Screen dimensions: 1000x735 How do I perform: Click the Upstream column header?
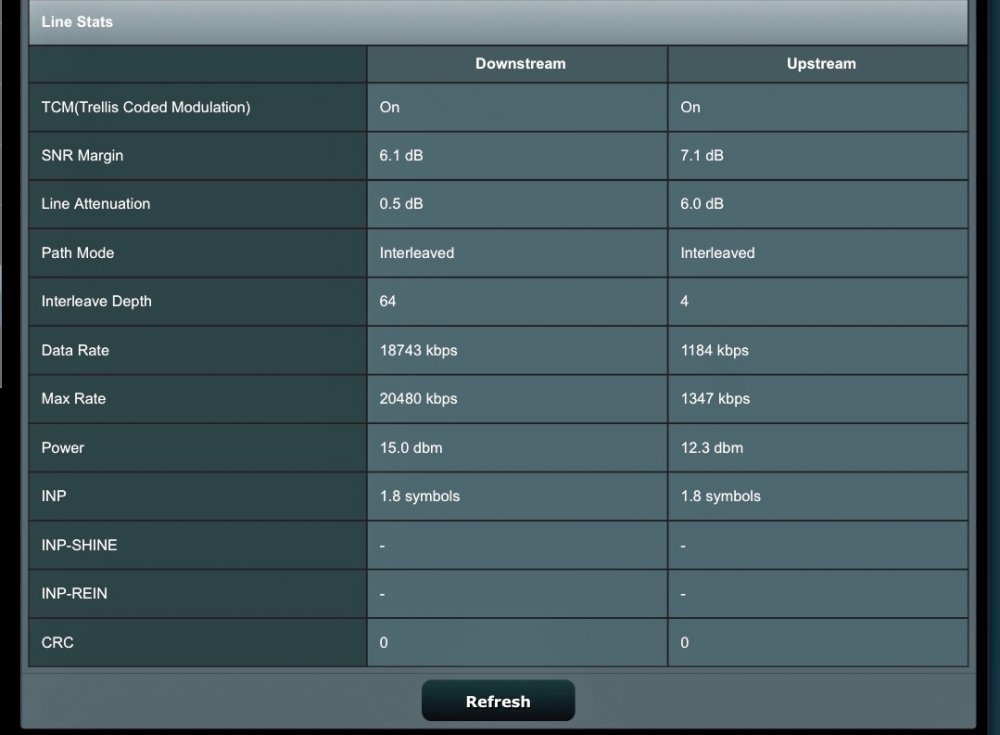click(x=821, y=64)
